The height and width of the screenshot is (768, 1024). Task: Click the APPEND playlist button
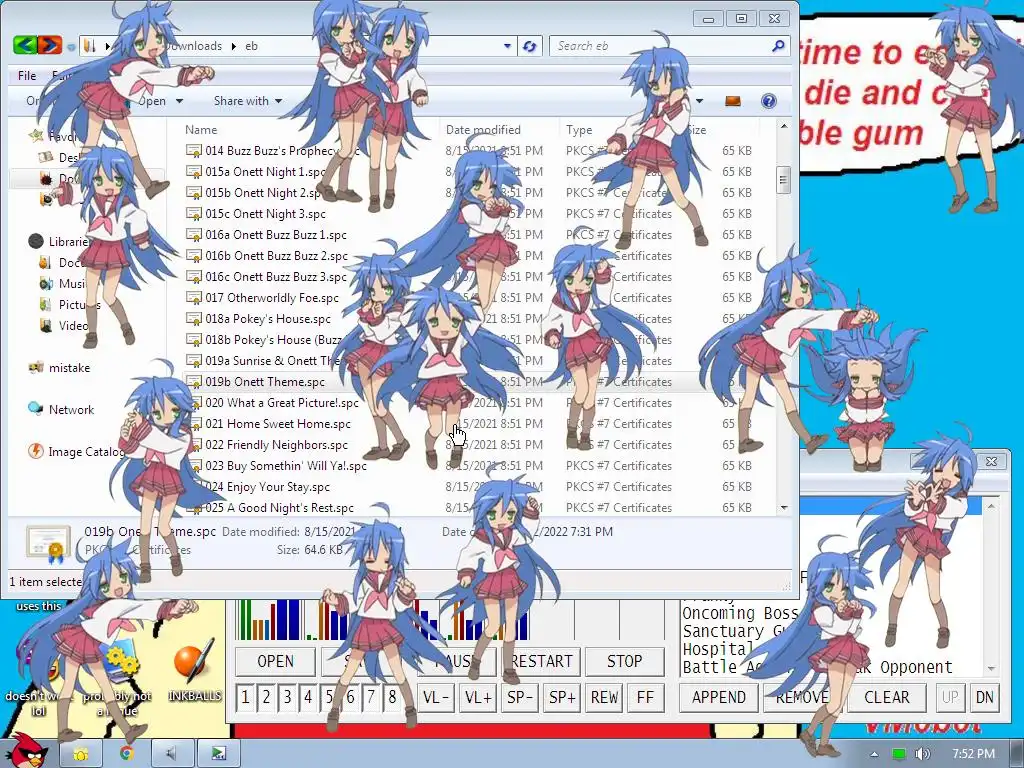tap(718, 697)
